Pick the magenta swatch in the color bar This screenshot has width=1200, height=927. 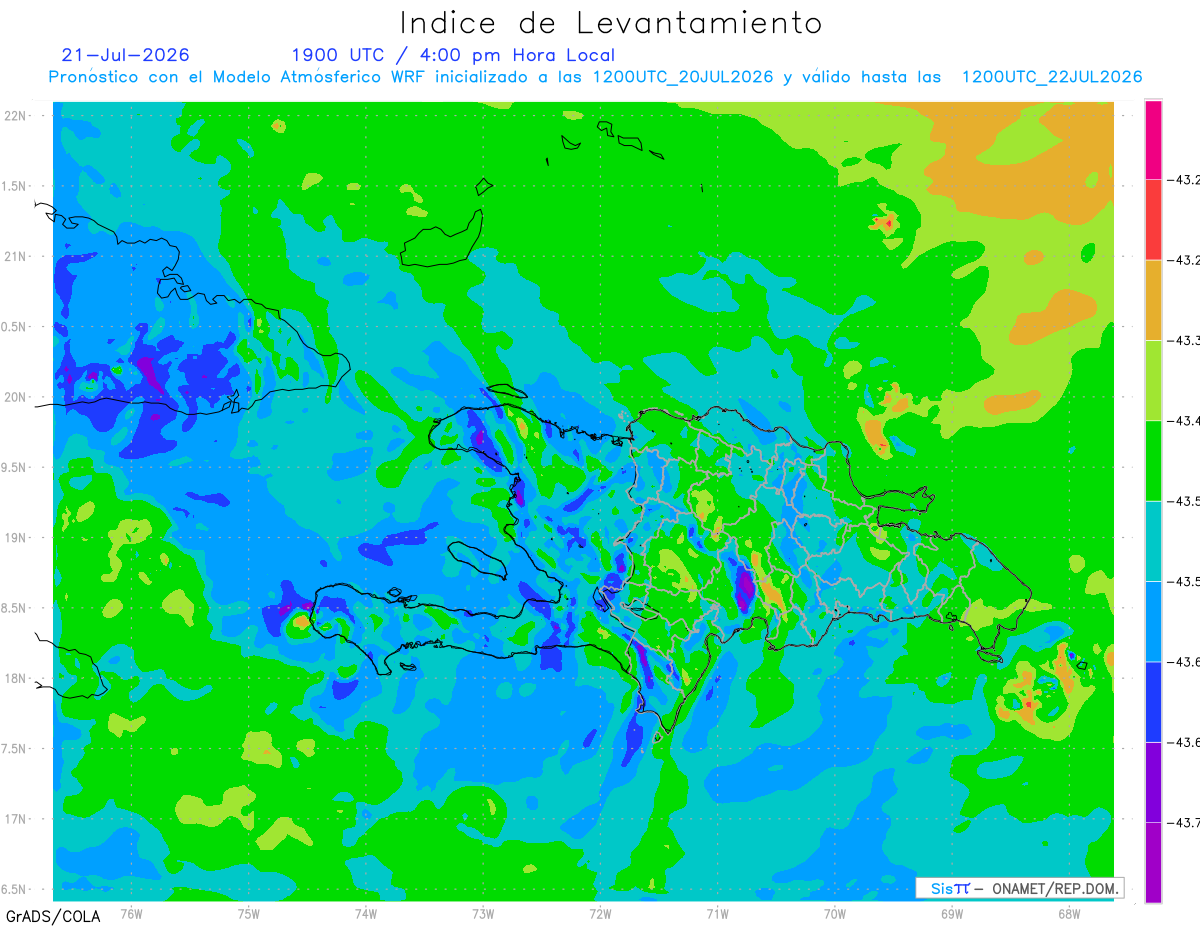[1153, 140]
